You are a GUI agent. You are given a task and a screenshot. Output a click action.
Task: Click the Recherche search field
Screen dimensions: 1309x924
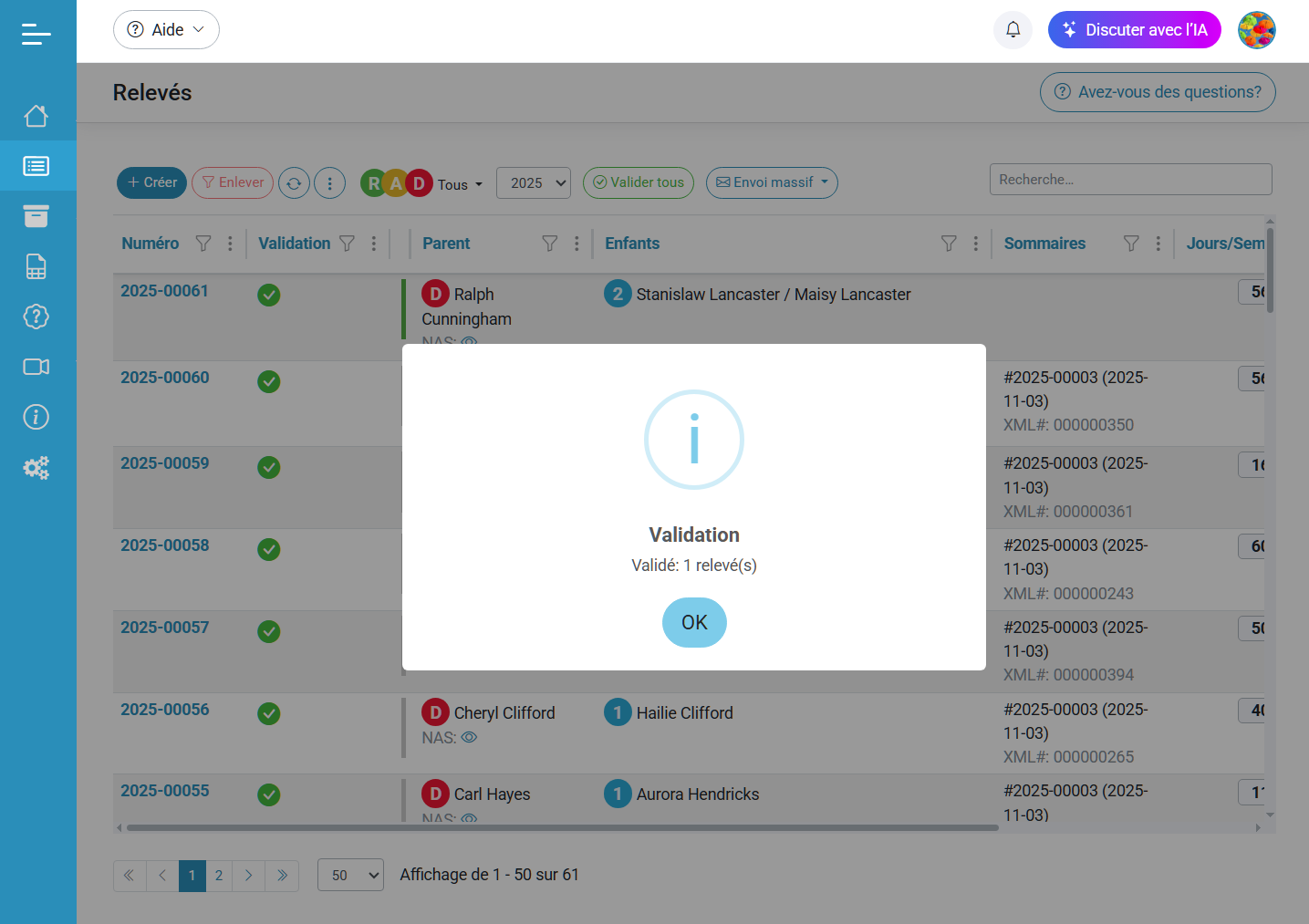point(1130,180)
